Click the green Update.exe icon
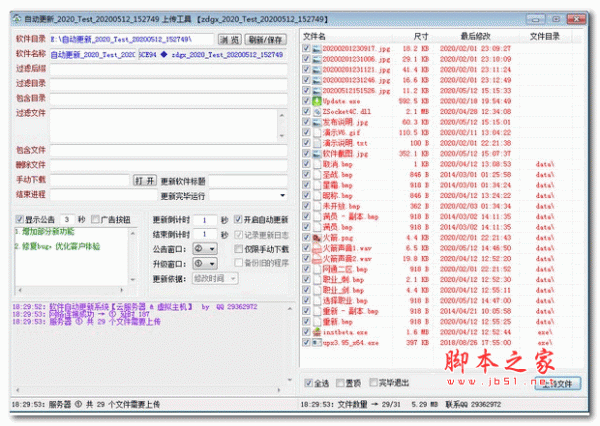The width and height of the screenshot is (600, 426). click(x=316, y=101)
